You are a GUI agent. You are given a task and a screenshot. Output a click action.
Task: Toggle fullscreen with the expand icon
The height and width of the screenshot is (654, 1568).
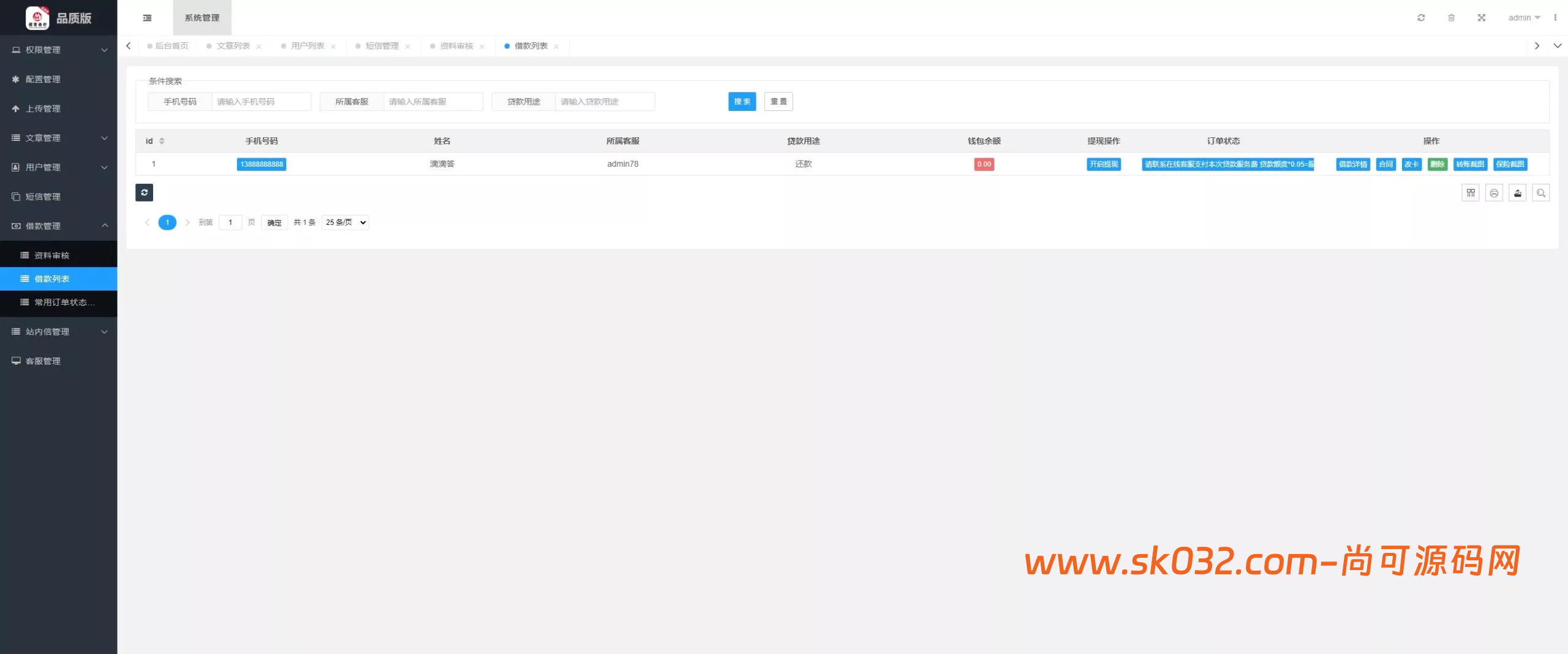tap(1481, 18)
